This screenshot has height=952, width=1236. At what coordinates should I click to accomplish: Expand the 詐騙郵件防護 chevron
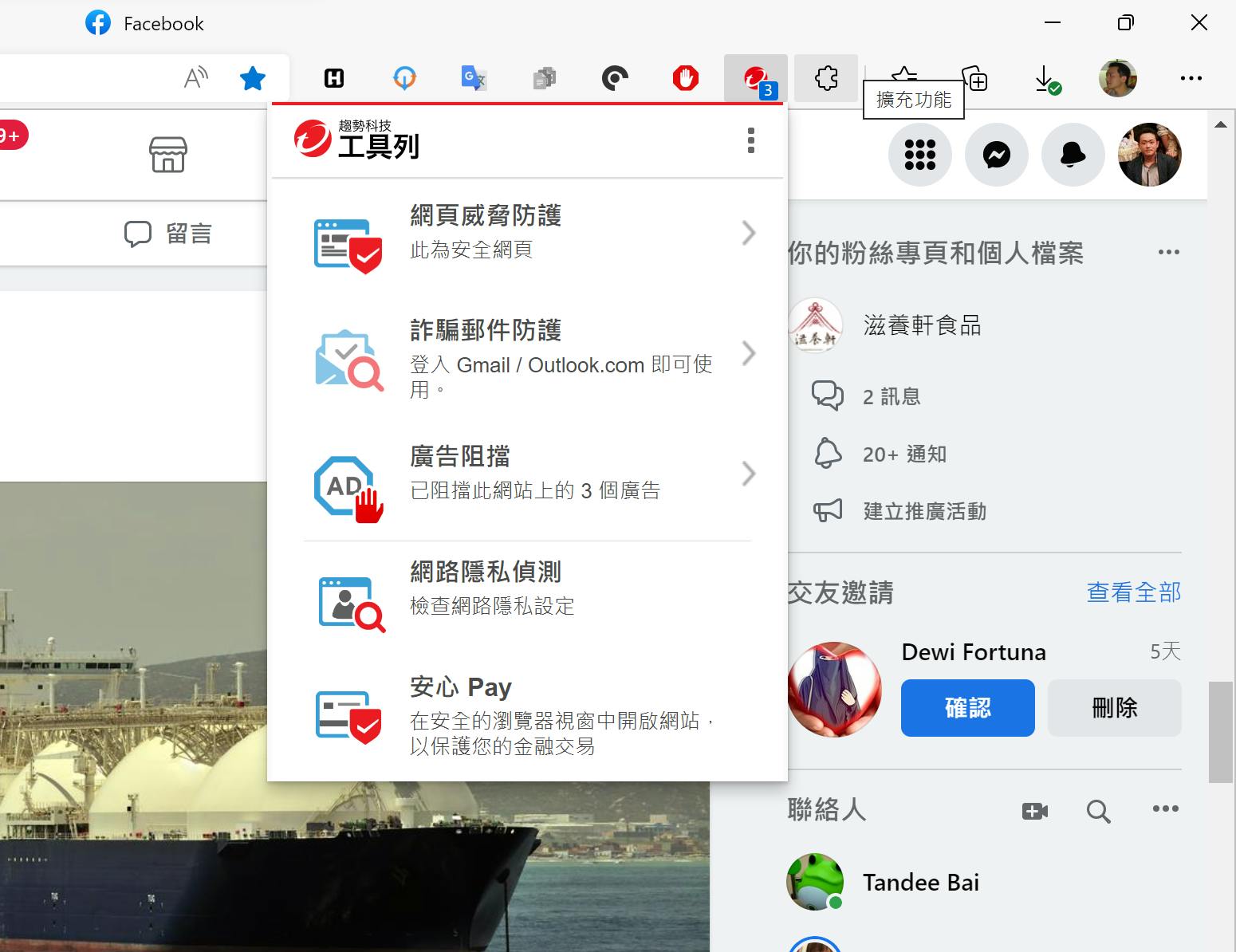(748, 353)
